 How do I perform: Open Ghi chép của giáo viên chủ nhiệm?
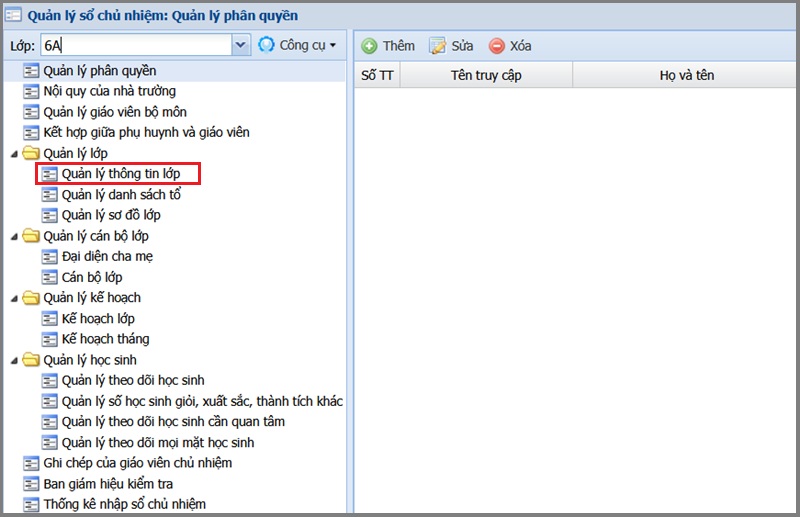click(138, 463)
